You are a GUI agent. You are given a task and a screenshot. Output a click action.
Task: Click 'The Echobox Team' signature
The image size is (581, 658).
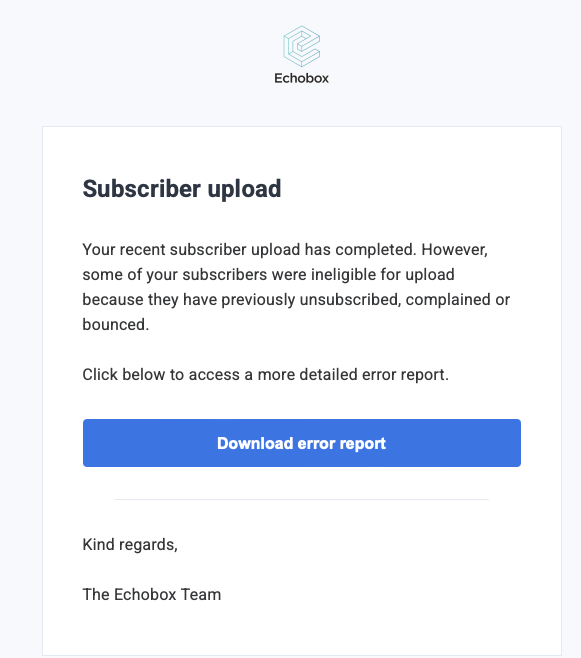tap(152, 595)
